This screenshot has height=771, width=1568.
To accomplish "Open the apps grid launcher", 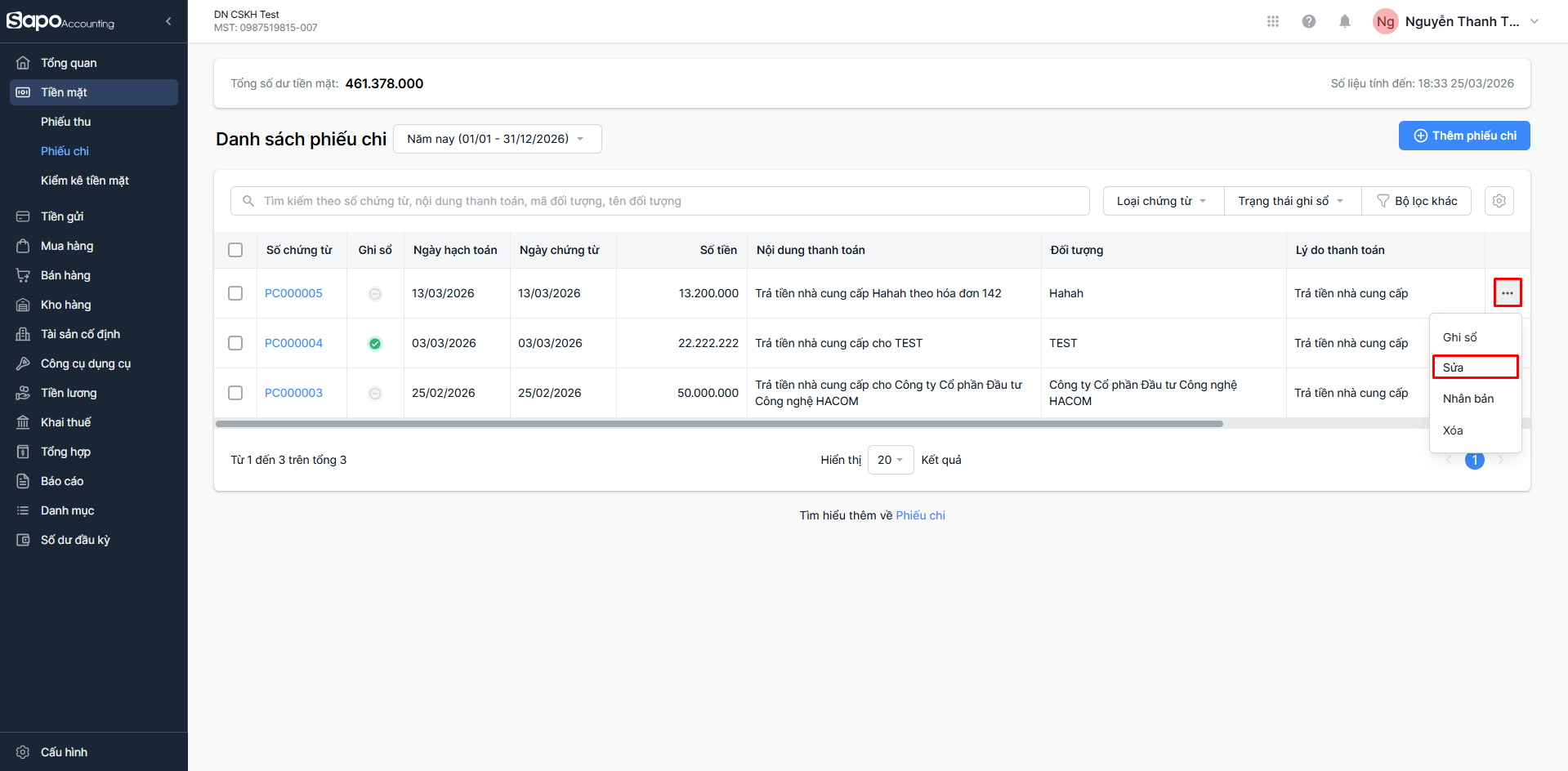I will (x=1272, y=21).
